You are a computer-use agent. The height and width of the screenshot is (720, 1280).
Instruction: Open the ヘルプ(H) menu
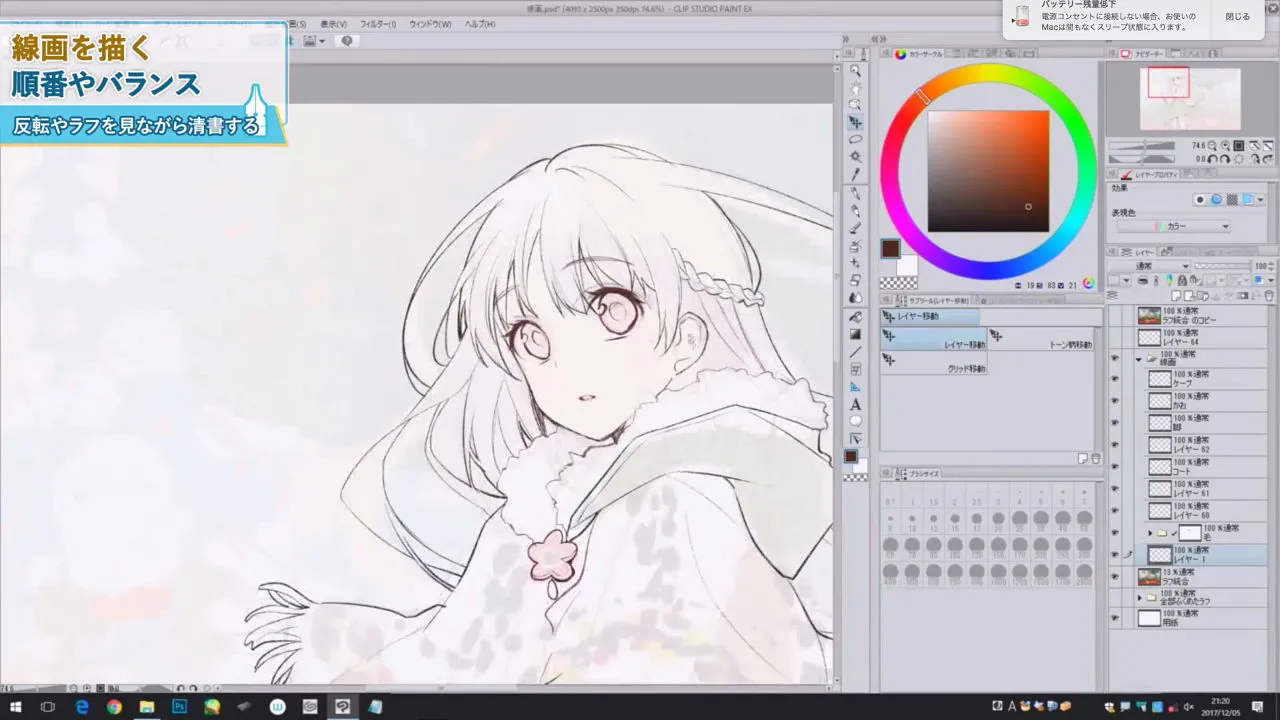pyautogui.click(x=480, y=24)
